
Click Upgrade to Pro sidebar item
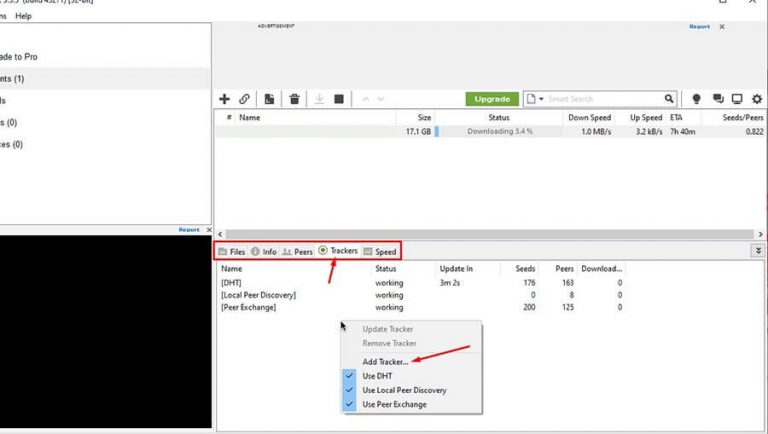pyautogui.click(x=19, y=57)
